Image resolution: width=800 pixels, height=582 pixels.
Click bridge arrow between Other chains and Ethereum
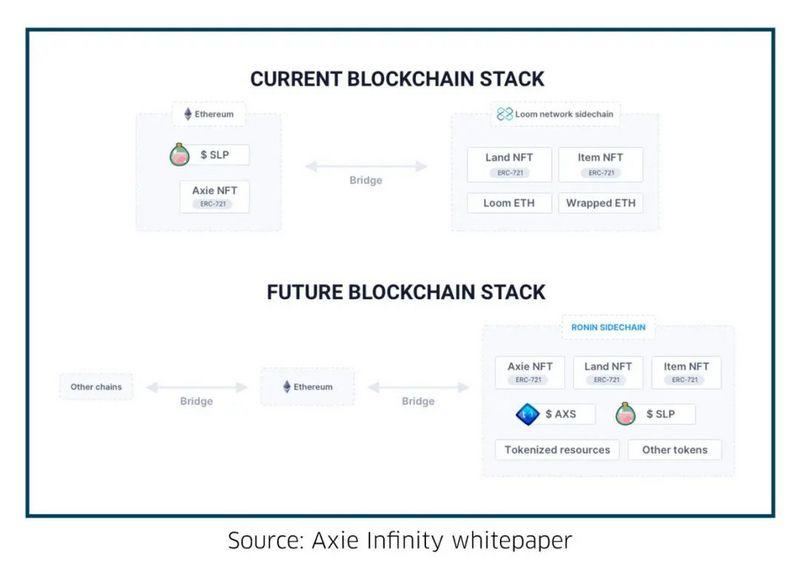(196, 386)
